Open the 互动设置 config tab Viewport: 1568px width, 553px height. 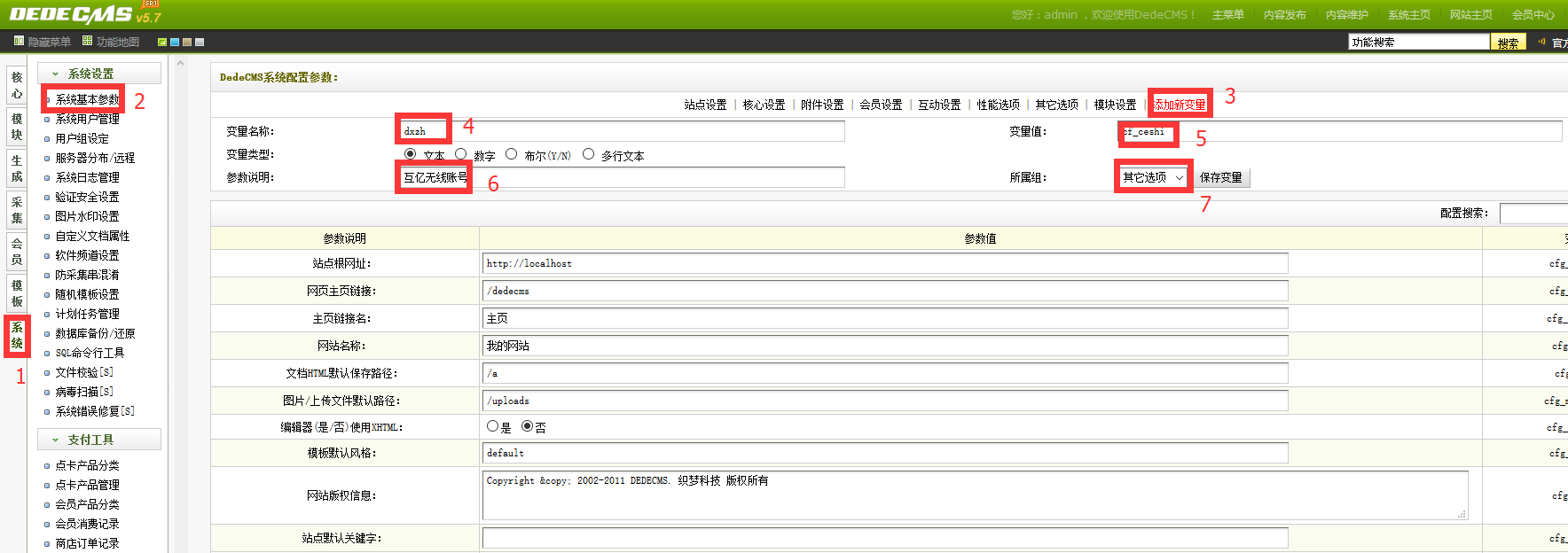(x=939, y=105)
